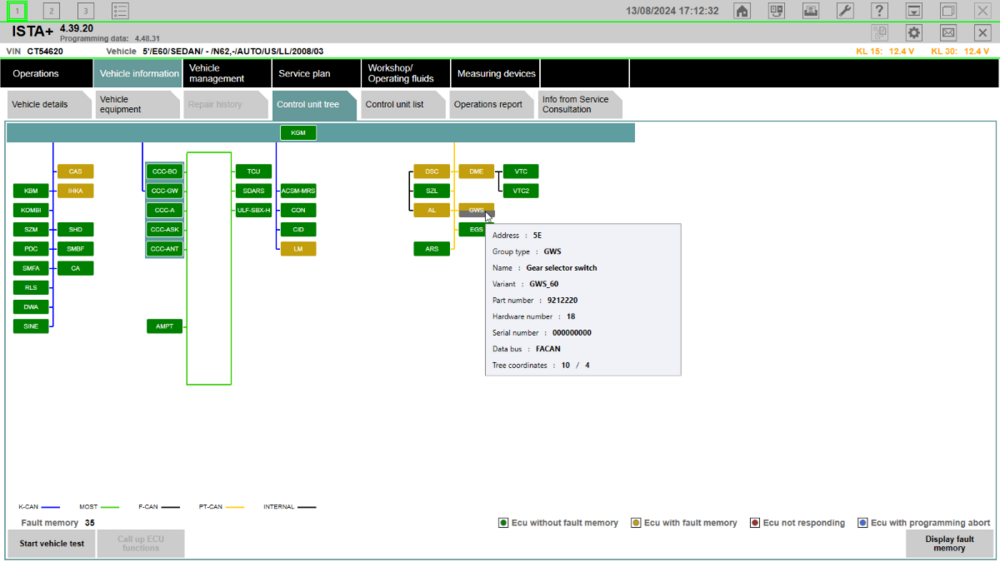Click the Ecu not responding red swatch
This screenshot has width=1000, height=562.
pos(755,523)
